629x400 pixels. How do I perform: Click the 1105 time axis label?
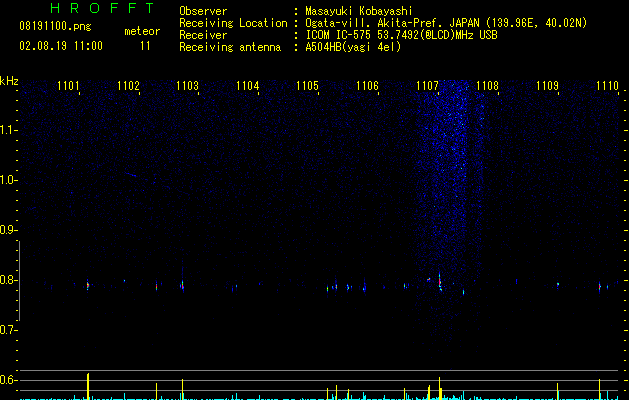307,86
